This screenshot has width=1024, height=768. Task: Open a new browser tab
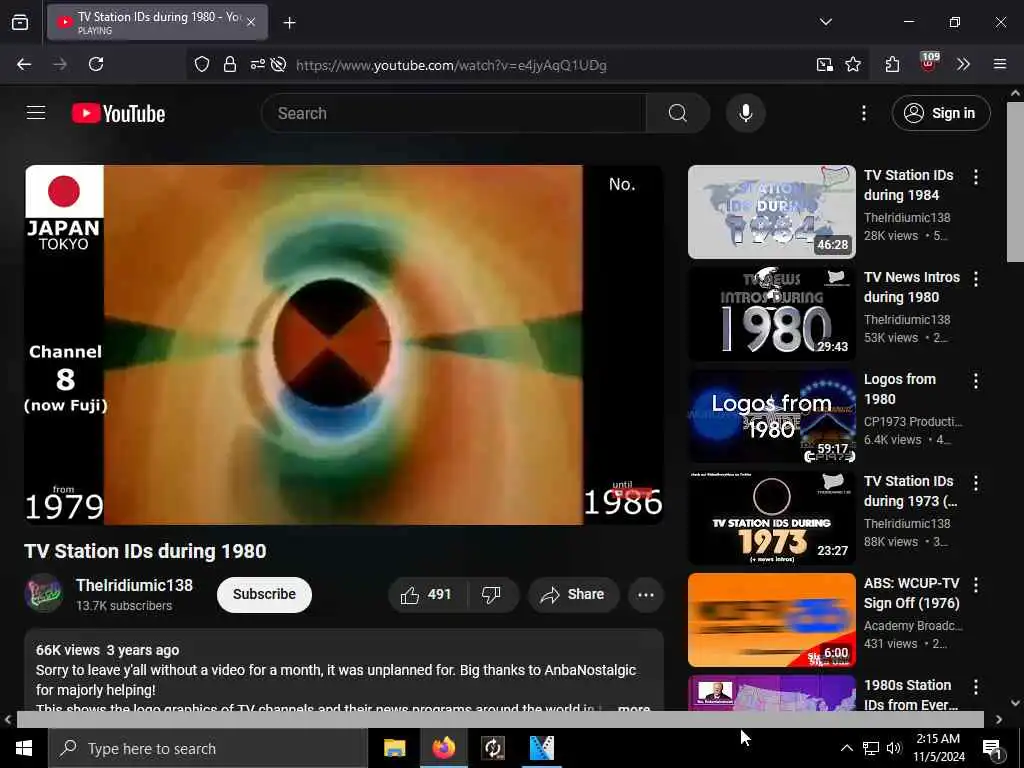tap(289, 23)
